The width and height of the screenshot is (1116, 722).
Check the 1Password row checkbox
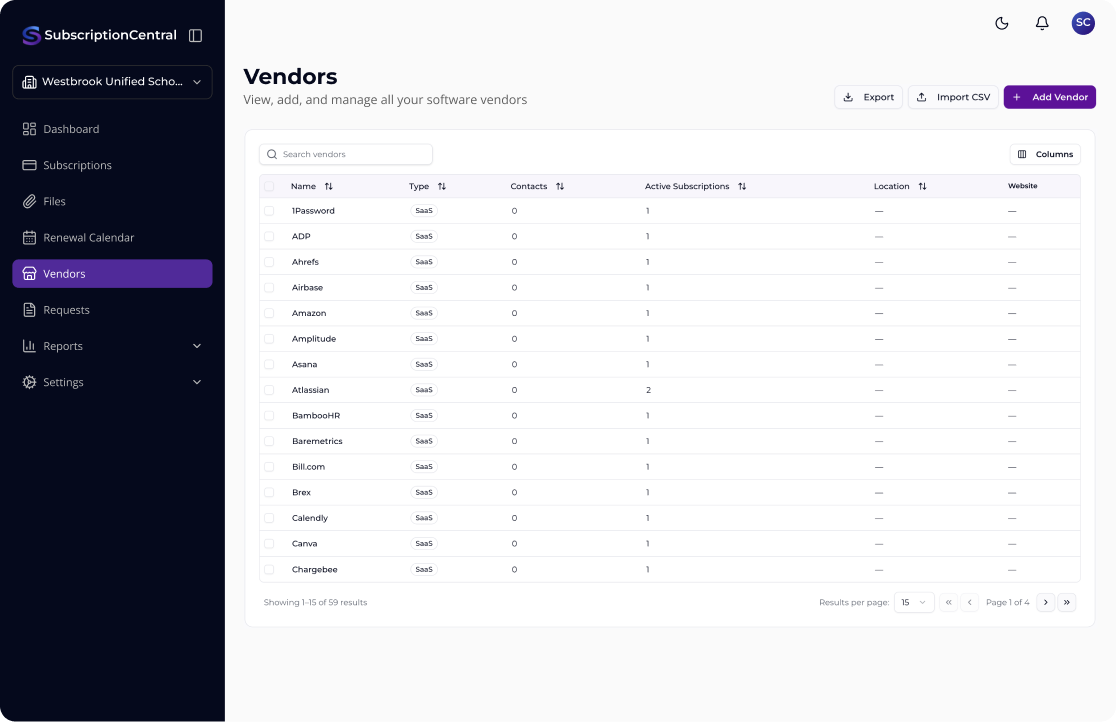[x=269, y=211]
